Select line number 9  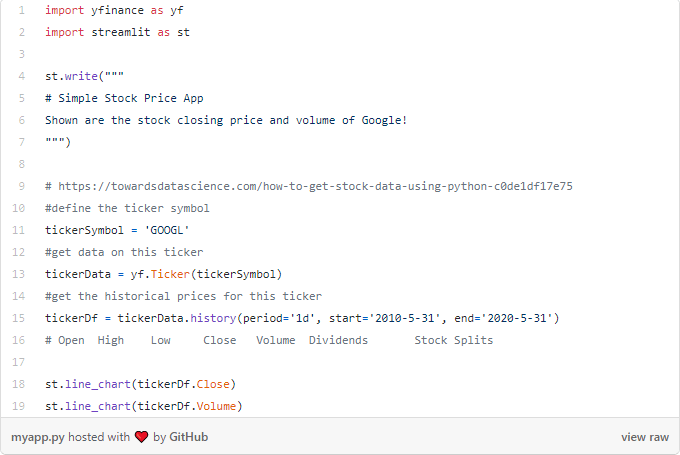[22, 186]
